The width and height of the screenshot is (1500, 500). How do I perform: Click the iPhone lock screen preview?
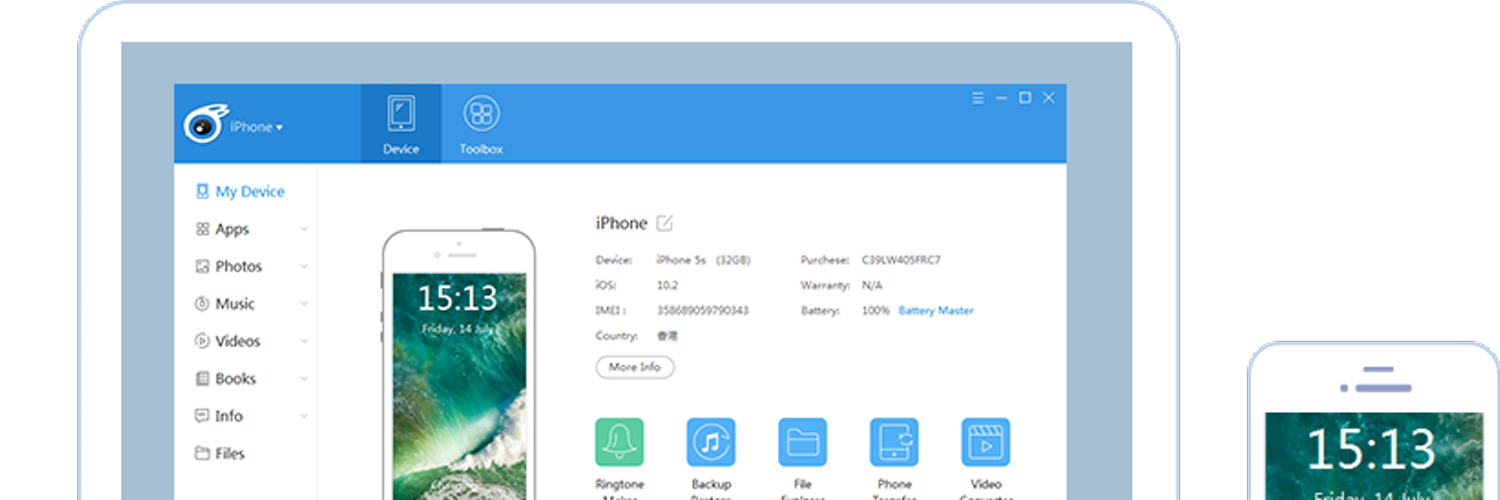pyautogui.click(x=459, y=386)
